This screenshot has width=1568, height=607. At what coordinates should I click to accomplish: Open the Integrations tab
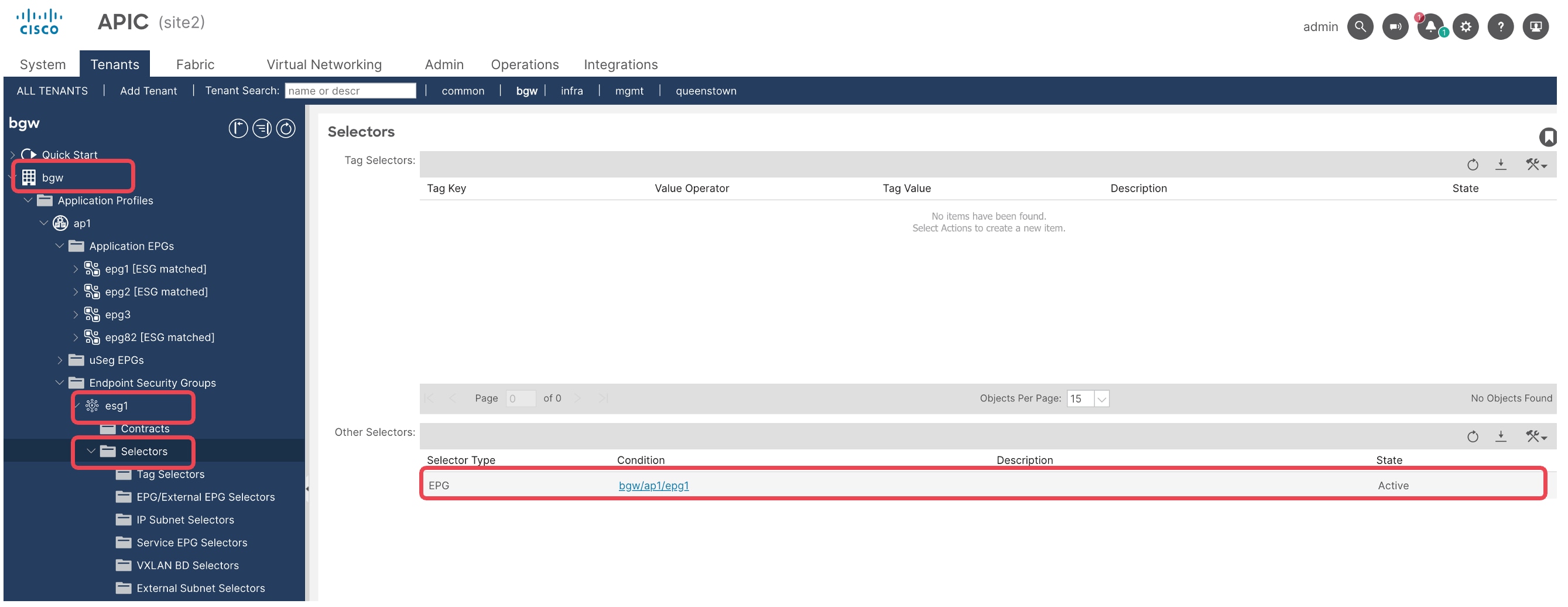point(621,64)
